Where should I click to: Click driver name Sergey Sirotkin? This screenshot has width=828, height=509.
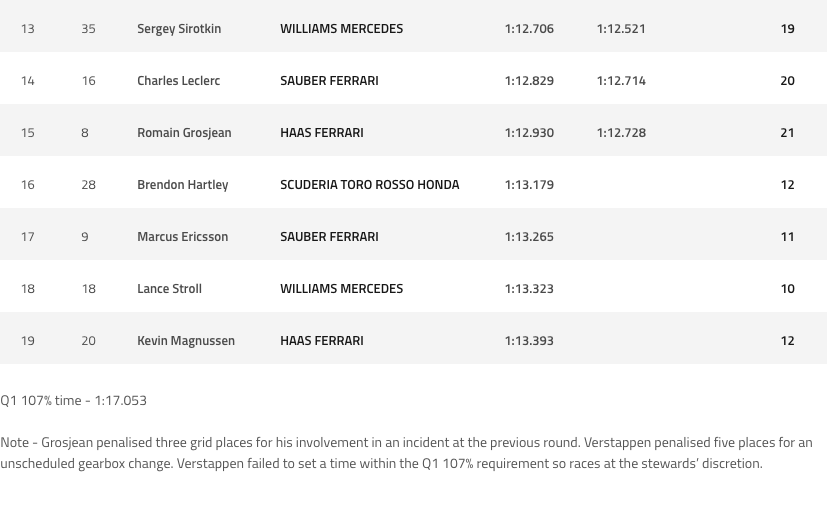[179, 29]
